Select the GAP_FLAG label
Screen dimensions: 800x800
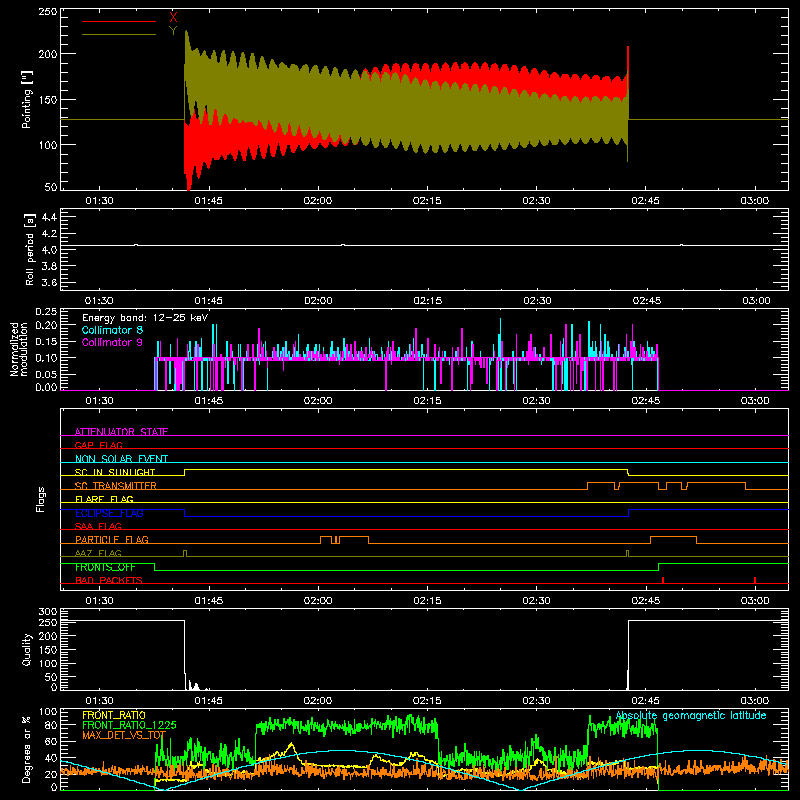98,445
